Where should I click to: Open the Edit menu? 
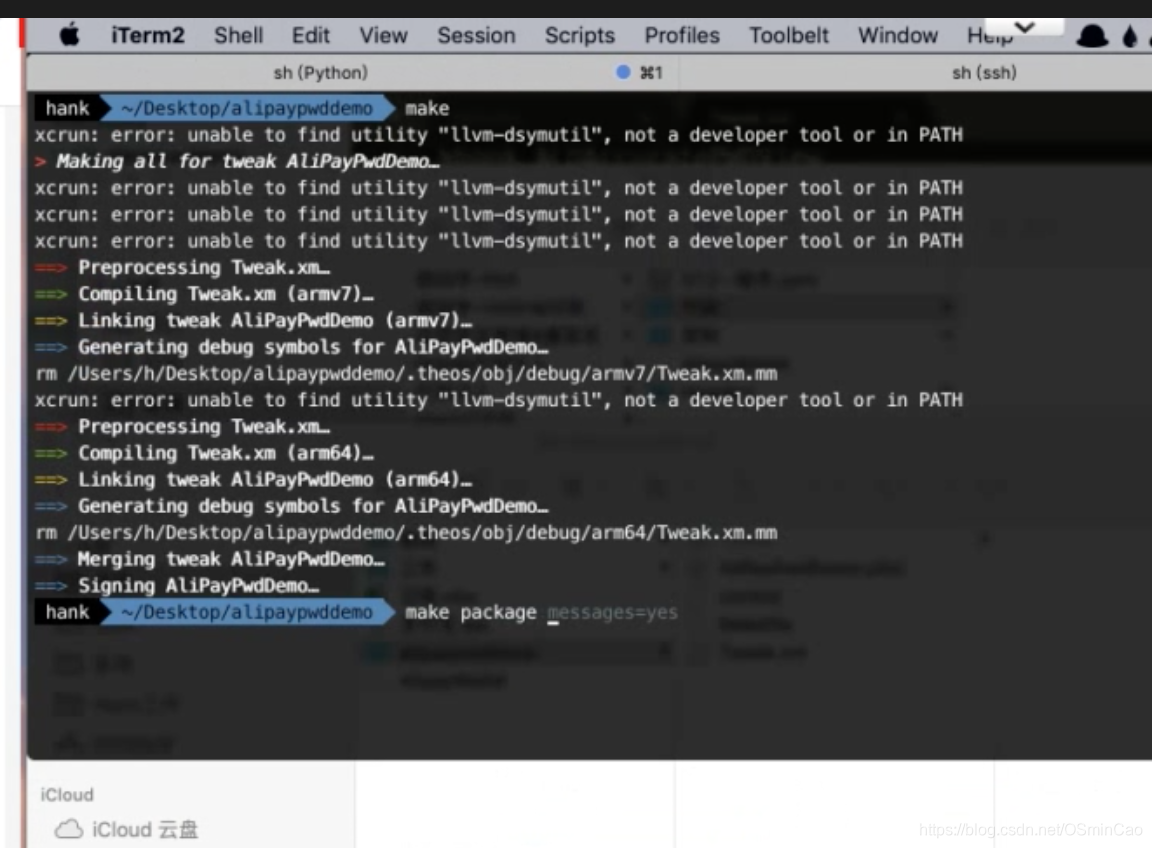pyautogui.click(x=310, y=35)
